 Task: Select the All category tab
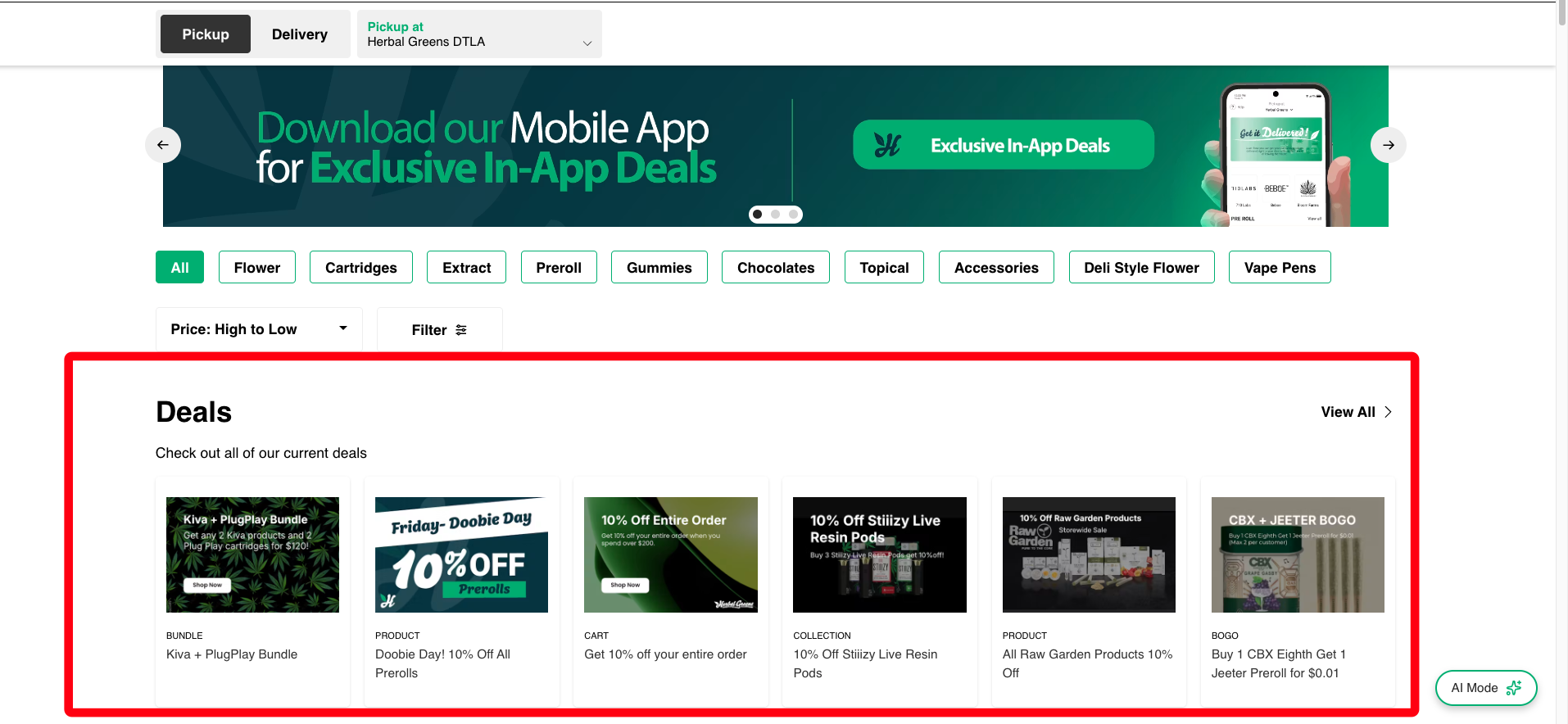coord(180,267)
